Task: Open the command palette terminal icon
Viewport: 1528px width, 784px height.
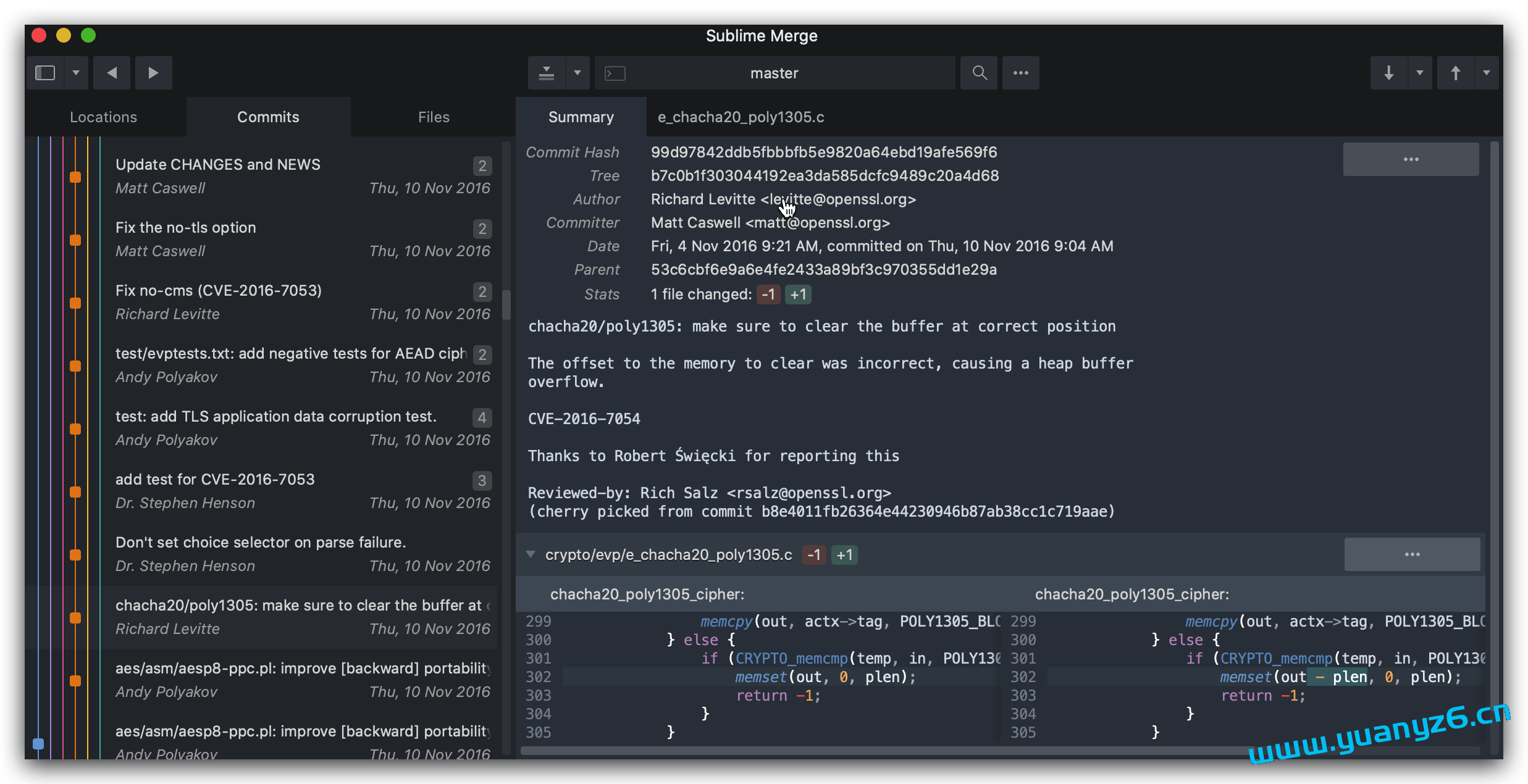Action: pyautogui.click(x=615, y=72)
